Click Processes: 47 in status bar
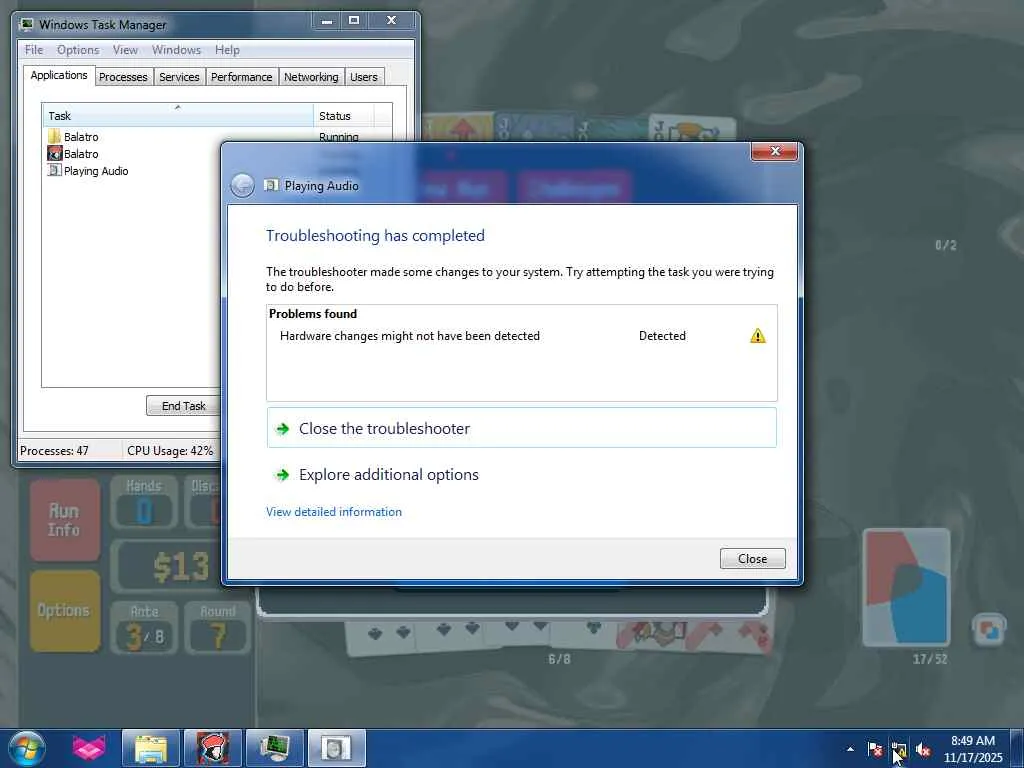Screen dimensions: 1024x768 coord(54,451)
